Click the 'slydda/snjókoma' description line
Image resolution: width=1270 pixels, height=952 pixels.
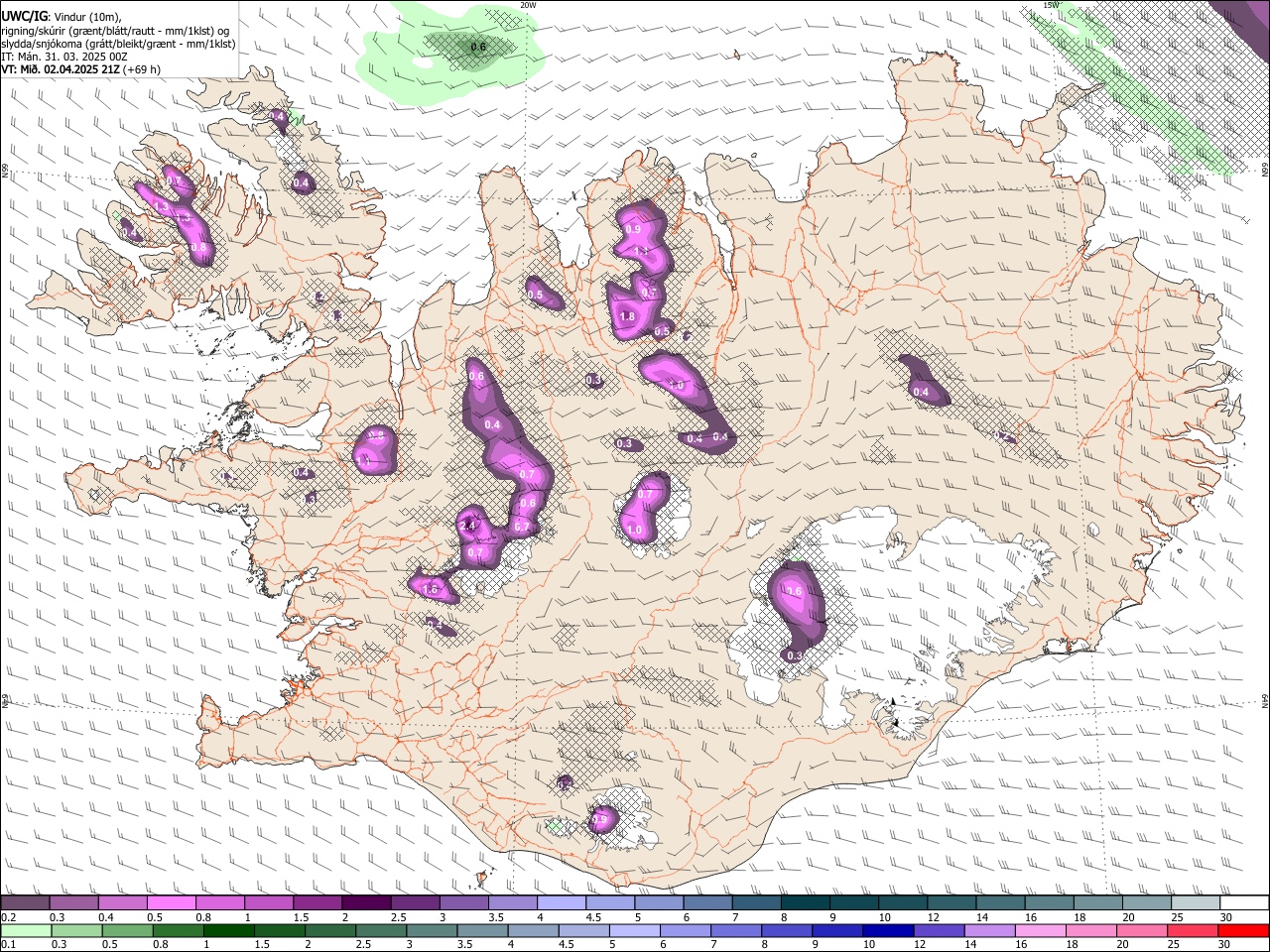[x=118, y=44]
